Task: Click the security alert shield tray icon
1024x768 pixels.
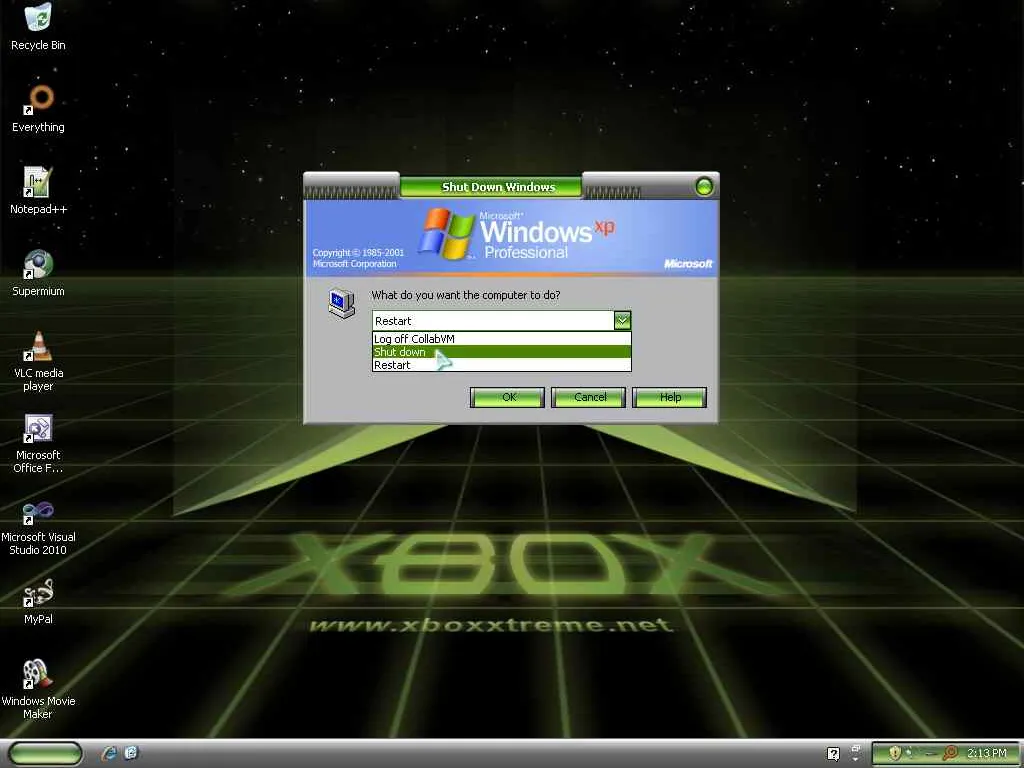Action: tap(895, 753)
